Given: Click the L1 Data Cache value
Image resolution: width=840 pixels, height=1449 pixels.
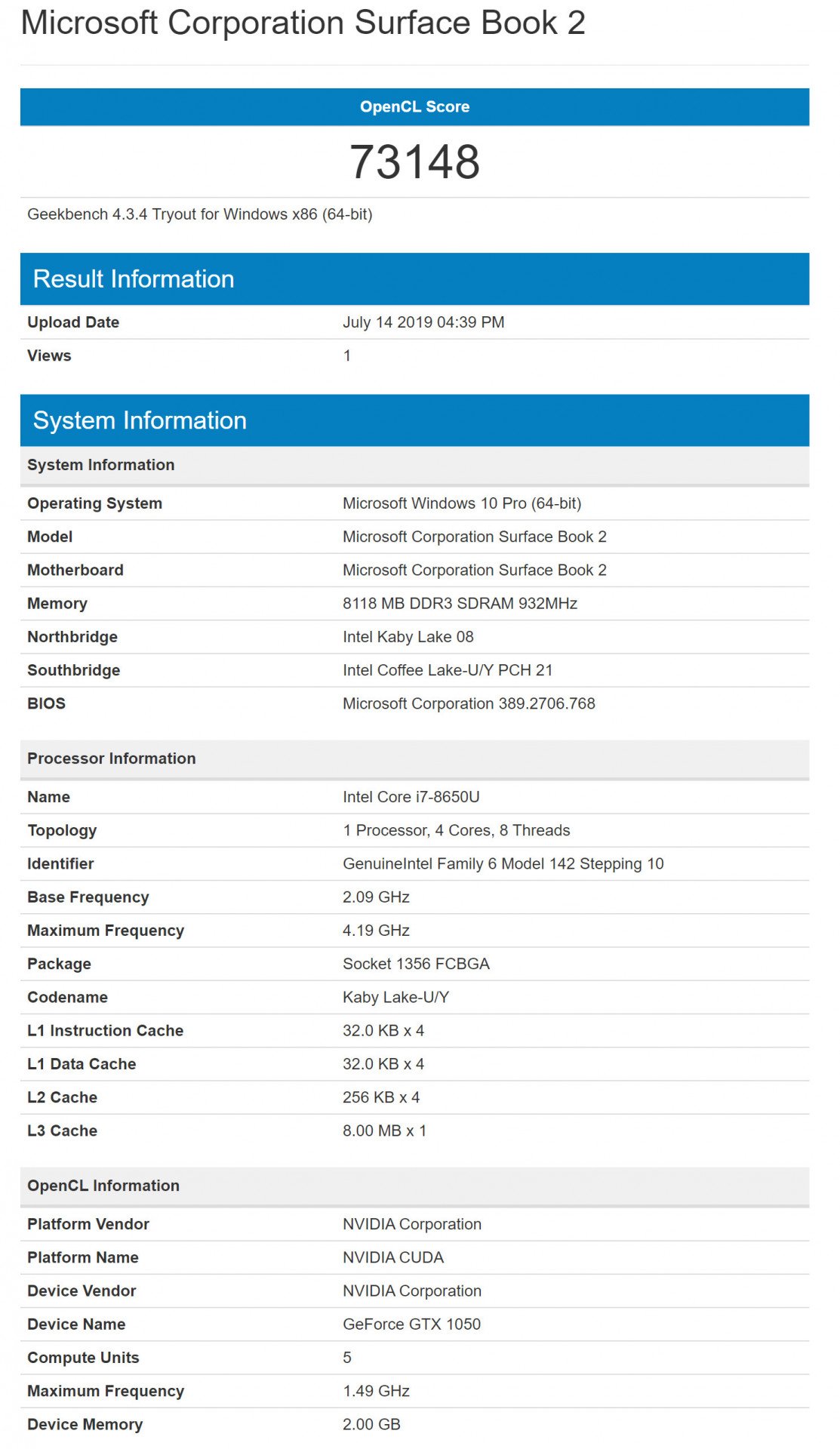Looking at the screenshot, I should click(x=383, y=1063).
